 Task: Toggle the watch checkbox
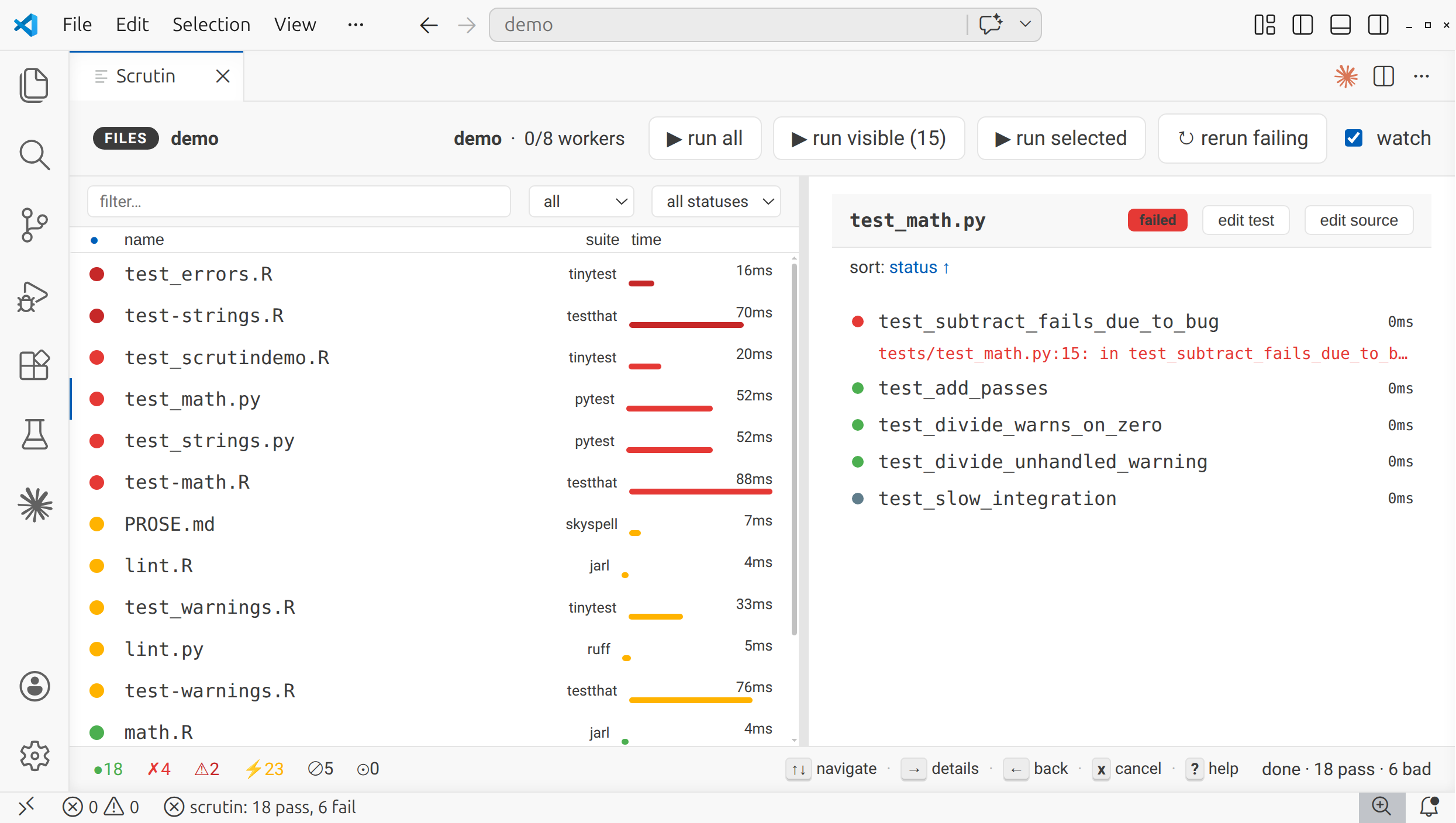1354,139
